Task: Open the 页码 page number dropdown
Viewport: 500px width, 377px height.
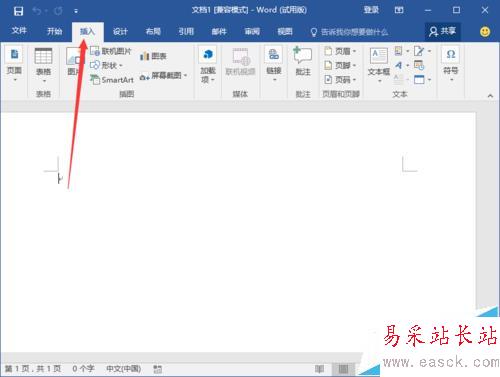Action: [340, 80]
